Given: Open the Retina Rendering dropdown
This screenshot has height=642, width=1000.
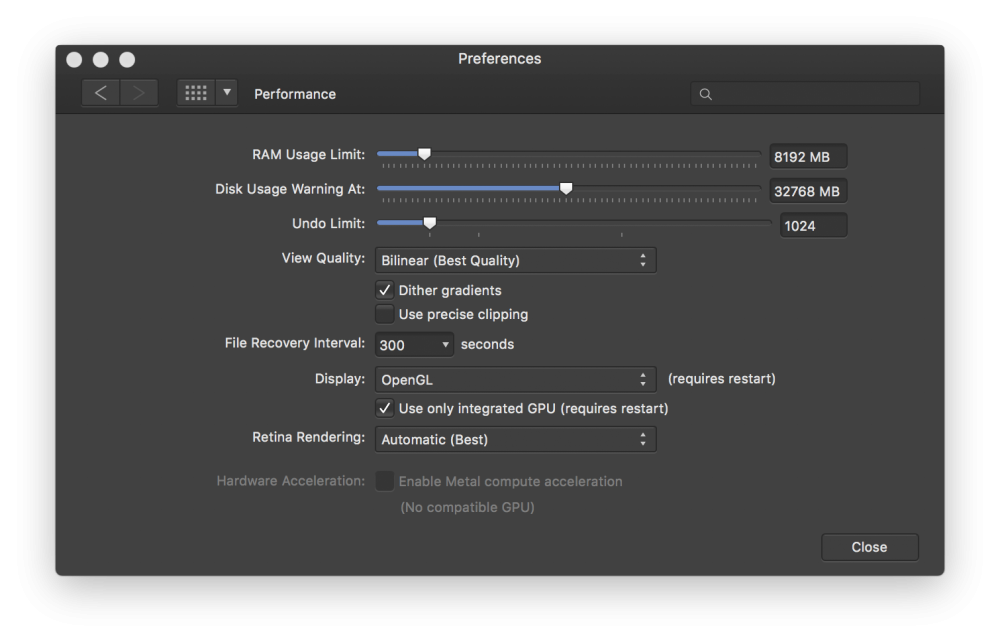Looking at the screenshot, I should tap(515, 439).
